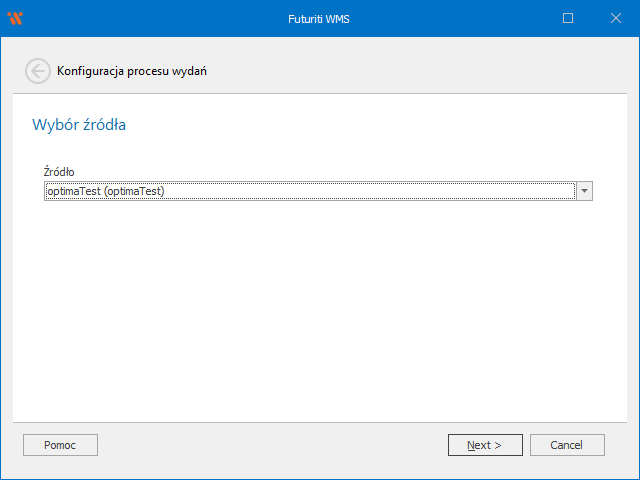The width and height of the screenshot is (640, 480).
Task: Focus the Źródło combo box field's empty right portion
Action: click(400, 191)
